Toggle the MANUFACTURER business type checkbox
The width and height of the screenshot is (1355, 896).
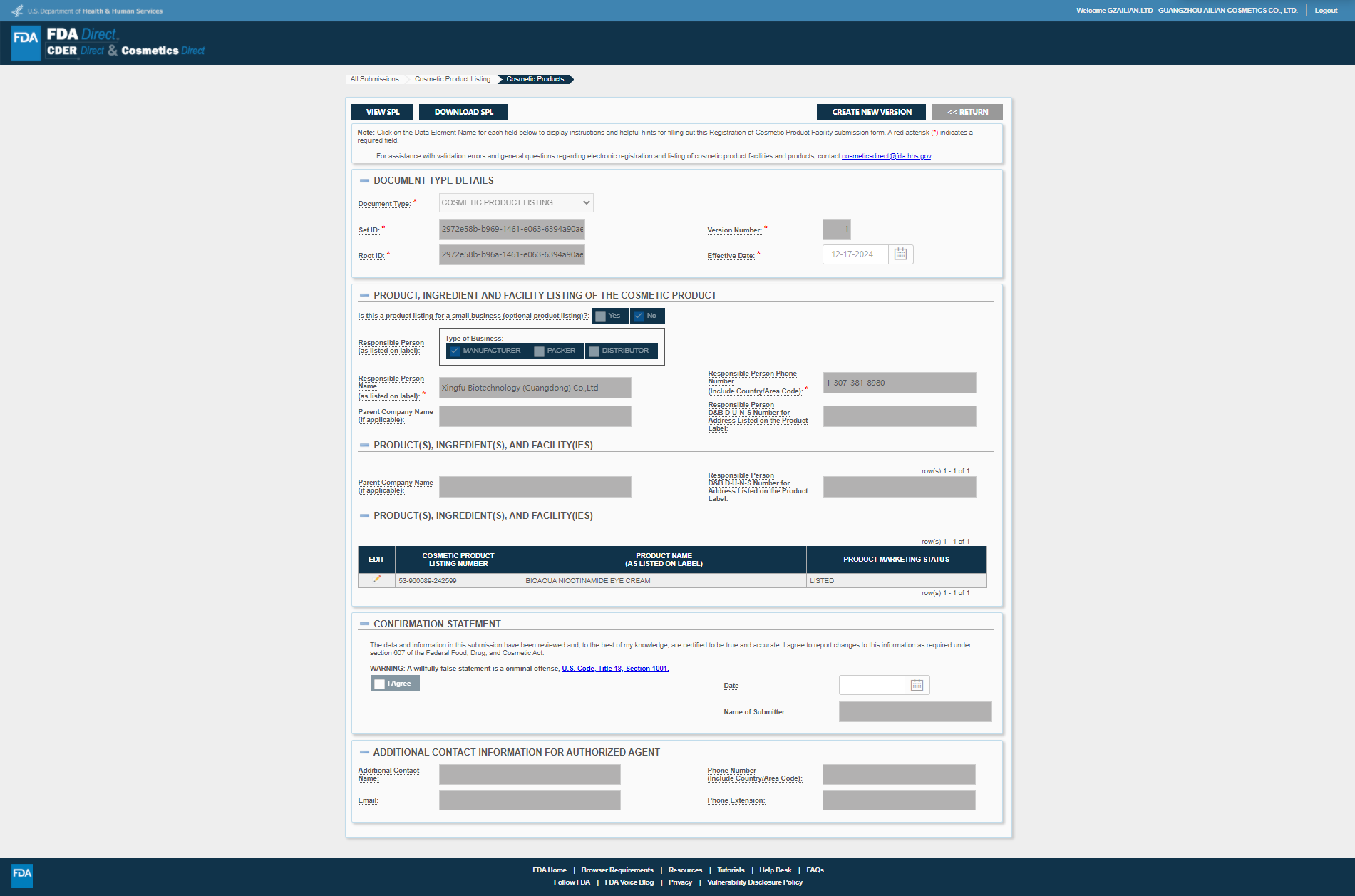455,351
